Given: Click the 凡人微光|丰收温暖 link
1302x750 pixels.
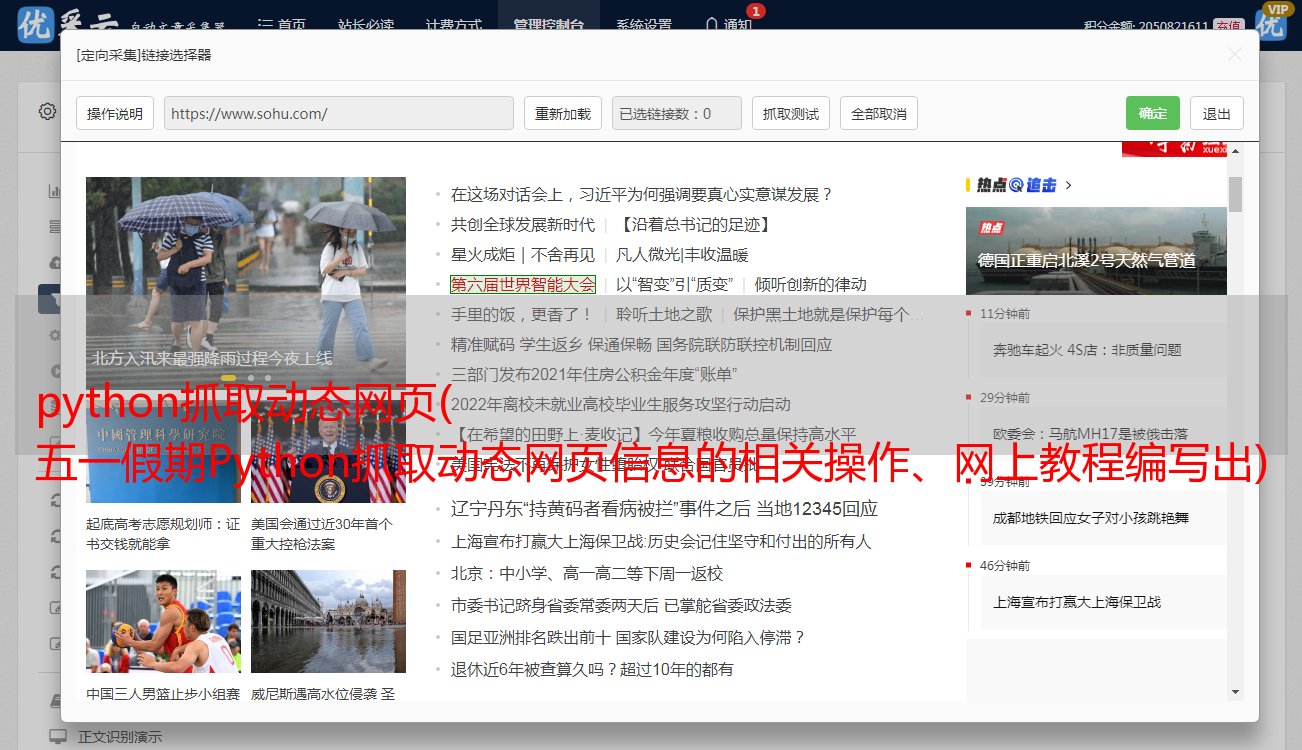Looking at the screenshot, I should [682, 254].
